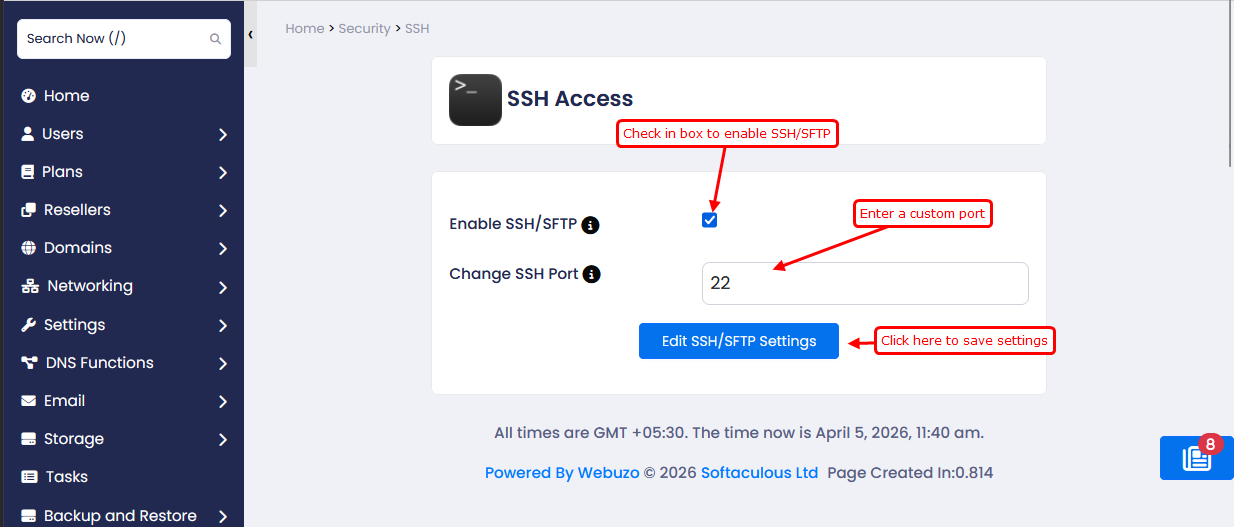Click the Networking icon in sidebar
Viewport: 1234px width, 527px height.
click(x=30, y=286)
